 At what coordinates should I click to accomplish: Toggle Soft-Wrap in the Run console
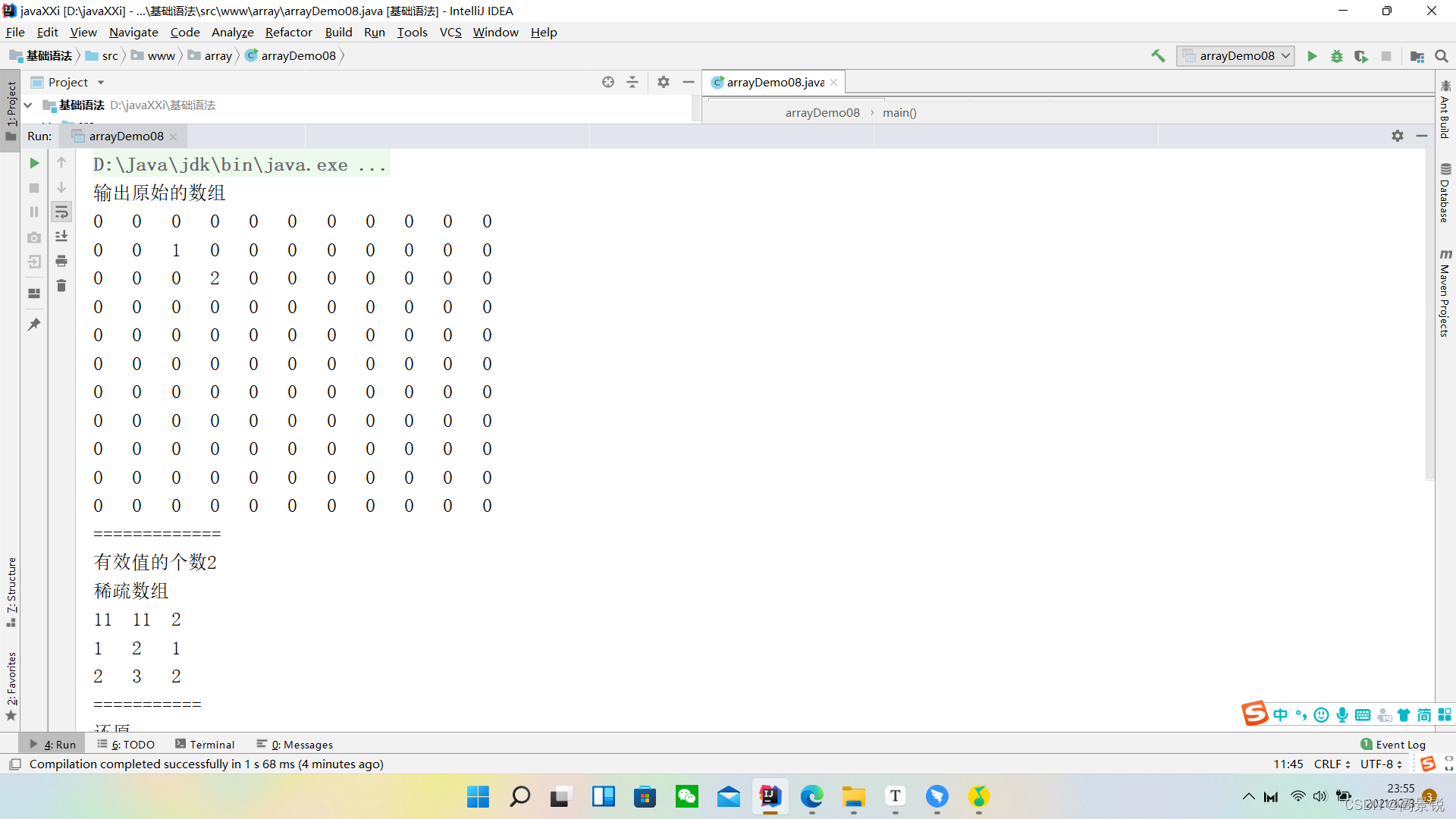point(61,212)
